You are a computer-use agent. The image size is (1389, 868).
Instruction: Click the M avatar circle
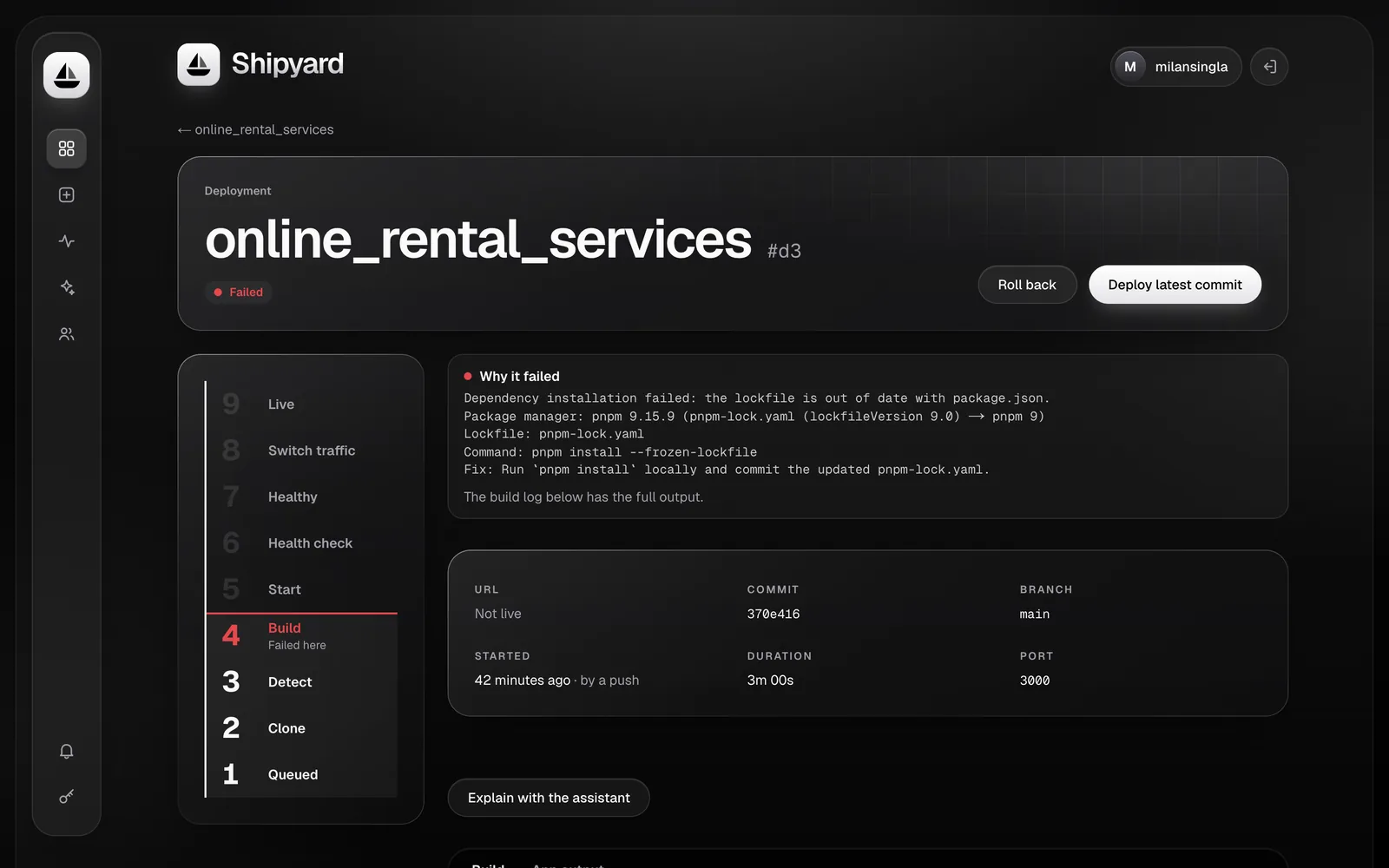coord(1130,67)
